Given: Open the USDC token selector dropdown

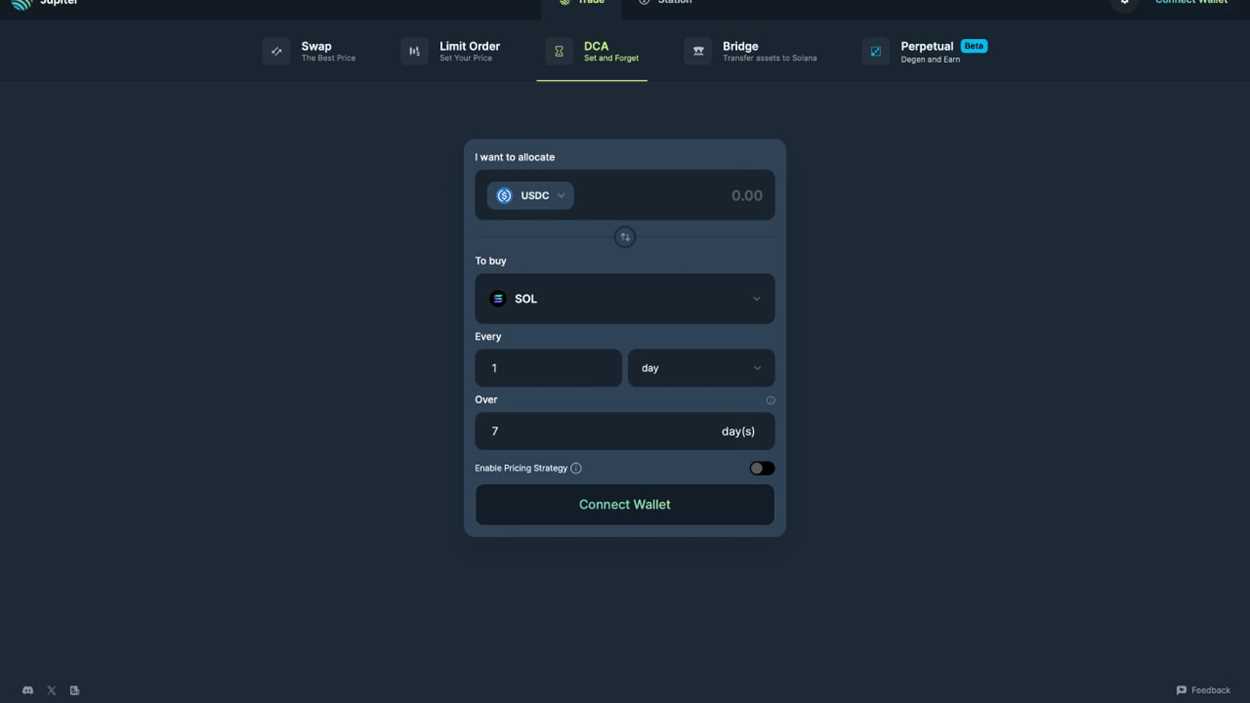Looking at the screenshot, I should click(530, 196).
